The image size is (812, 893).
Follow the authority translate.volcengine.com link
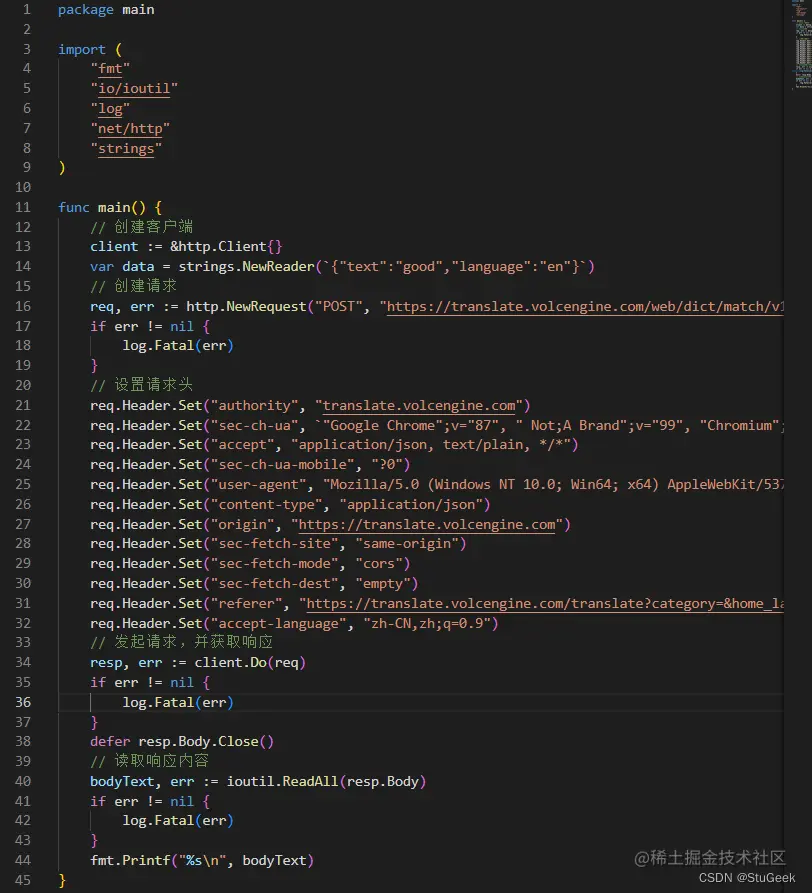click(419, 406)
